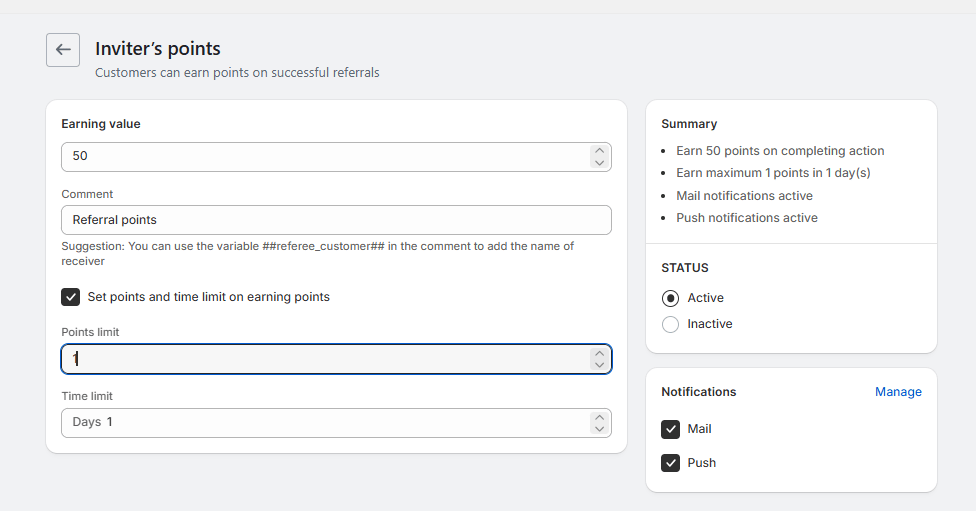976x511 pixels.
Task: Disable Push notifications checkbox
Action: (671, 463)
